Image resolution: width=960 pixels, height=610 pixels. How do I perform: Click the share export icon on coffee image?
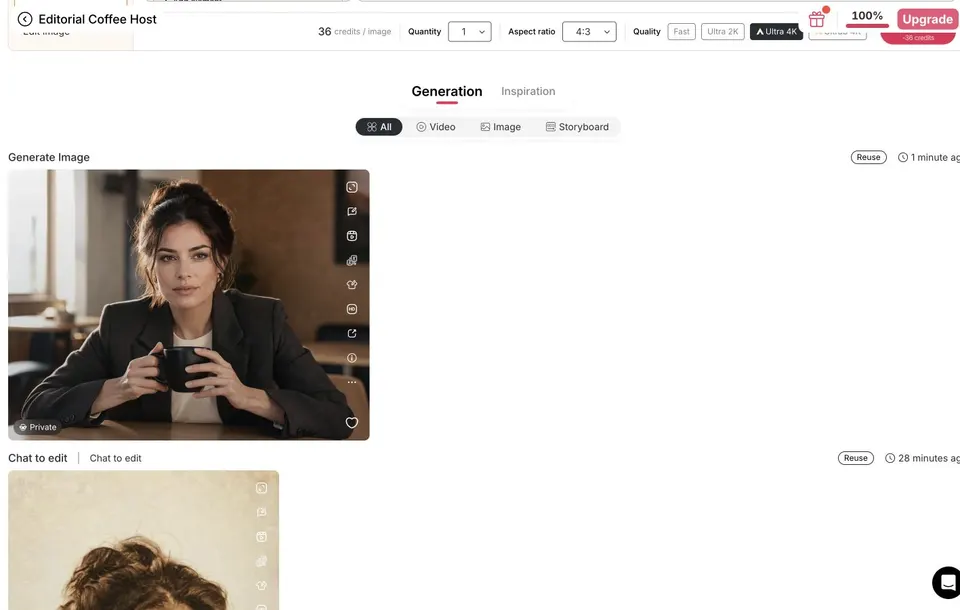point(351,333)
